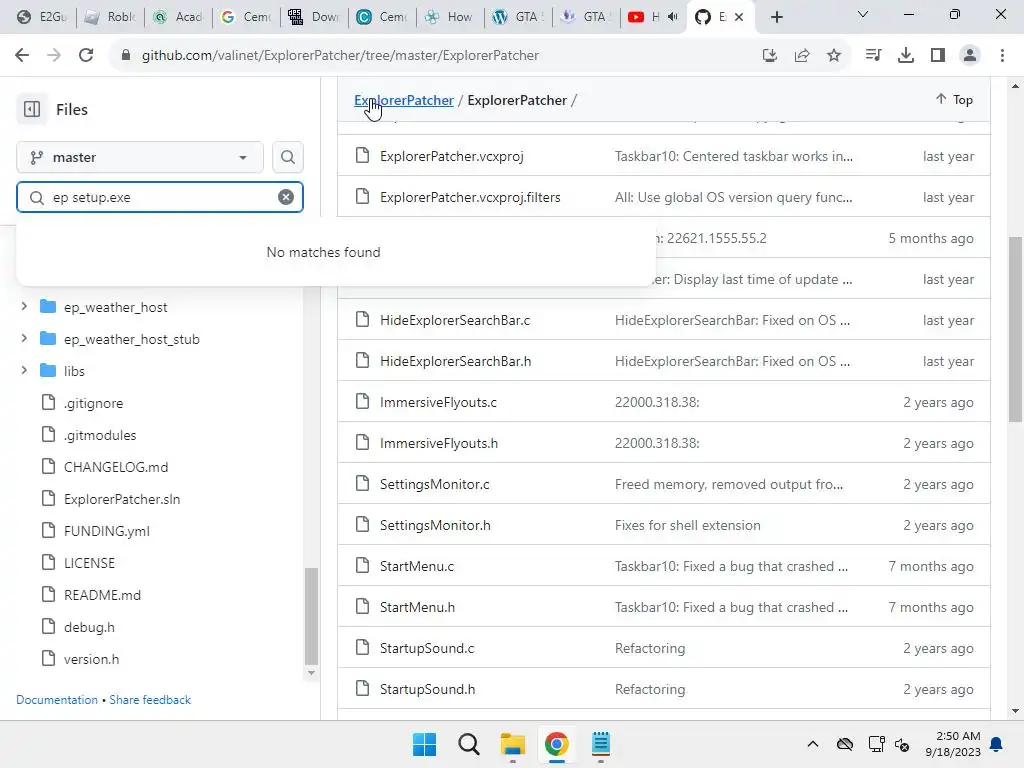Open the file search magnifier button
Image resolution: width=1024 pixels, height=768 pixels.
(x=287, y=157)
